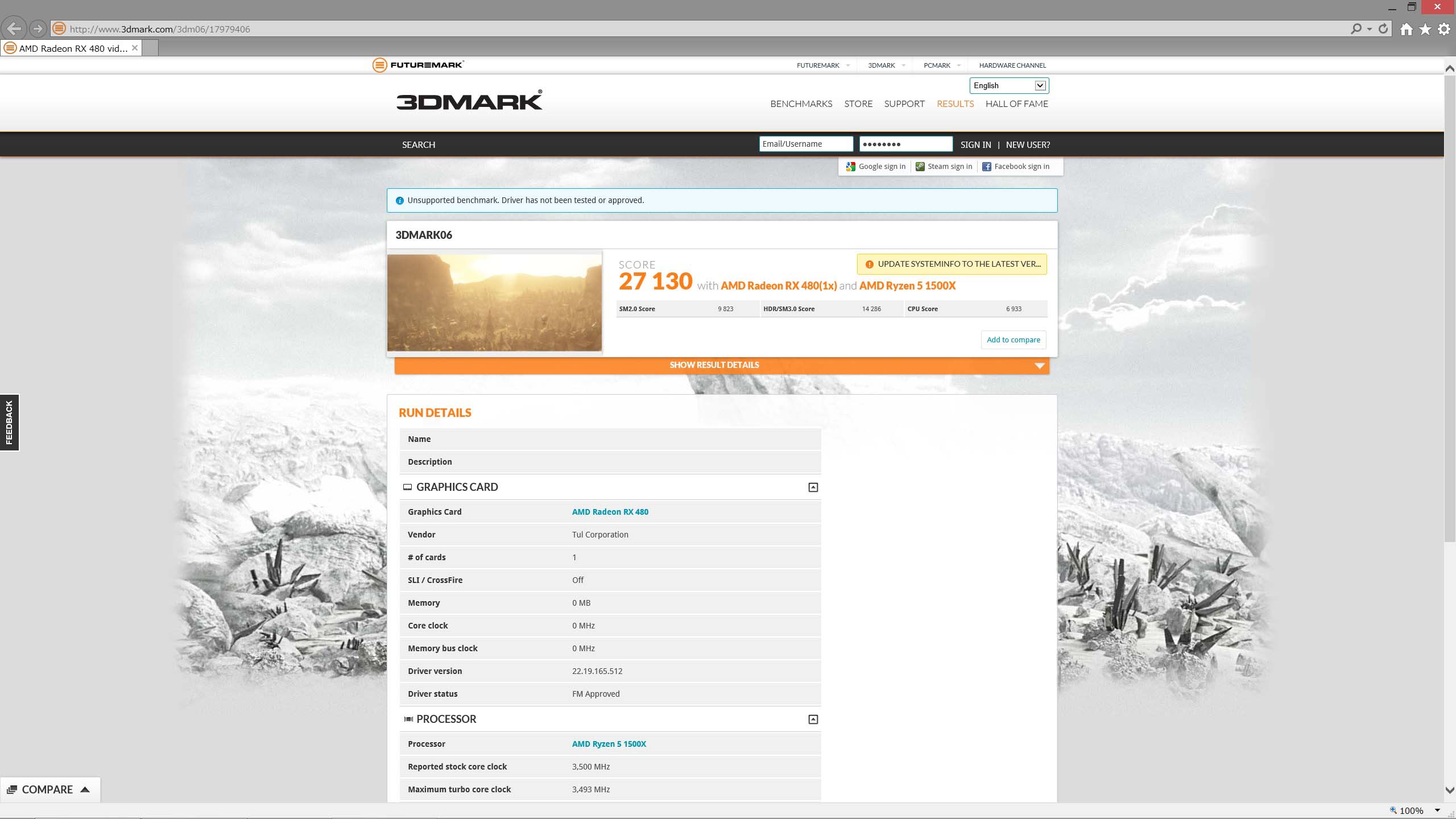The width and height of the screenshot is (1456, 819).
Task: Click the 27 130 score
Action: coord(655,282)
